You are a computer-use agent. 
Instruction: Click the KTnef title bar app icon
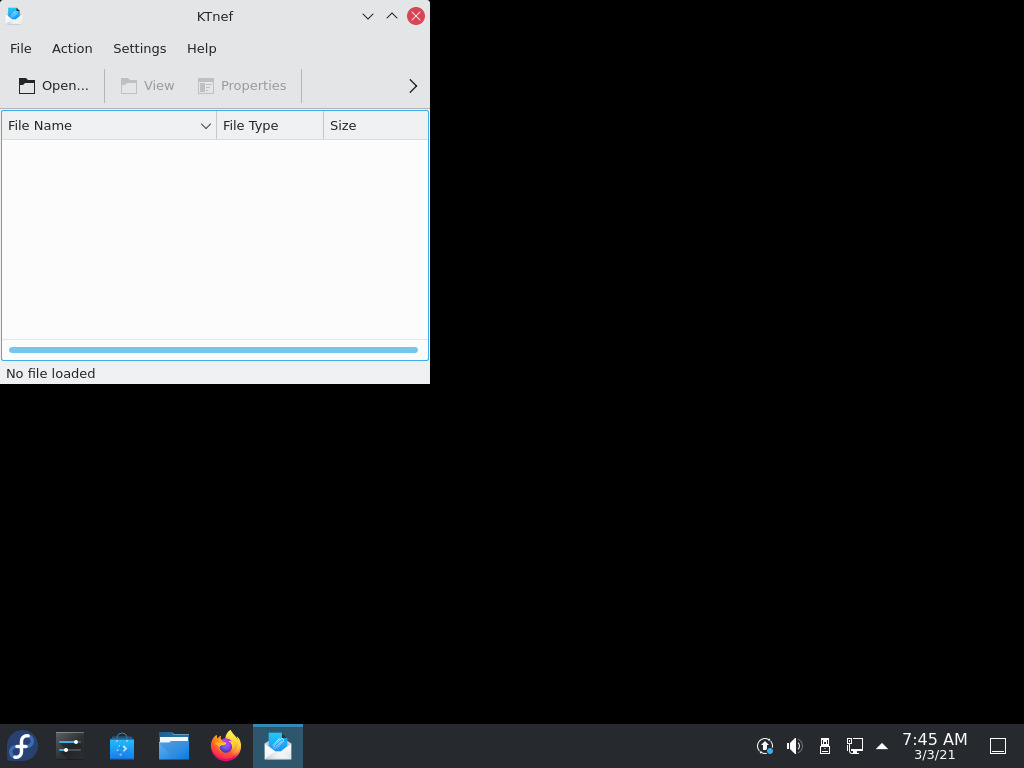pos(14,16)
